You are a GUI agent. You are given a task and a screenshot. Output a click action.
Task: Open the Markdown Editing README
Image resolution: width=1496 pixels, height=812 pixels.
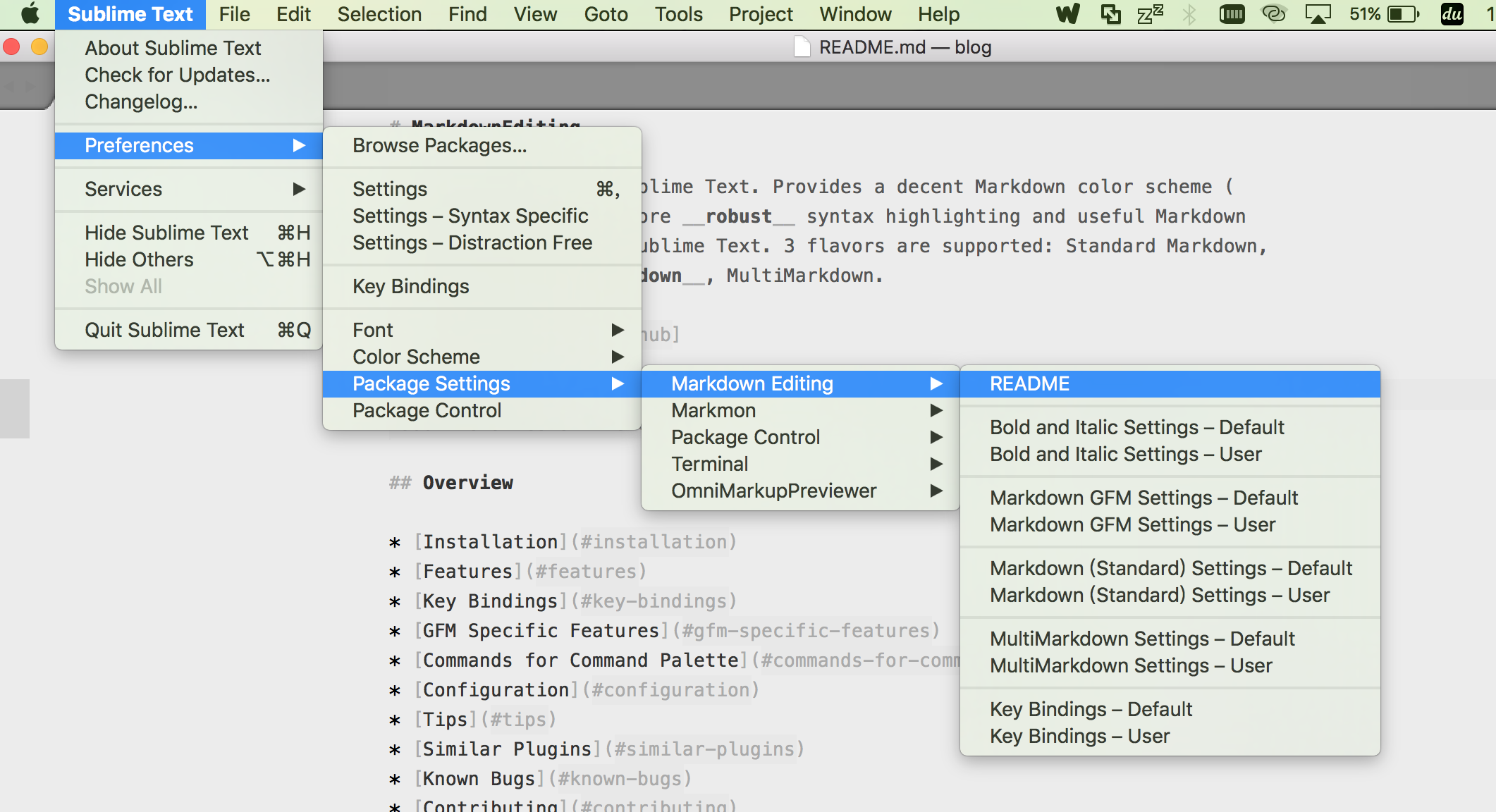click(x=1170, y=383)
